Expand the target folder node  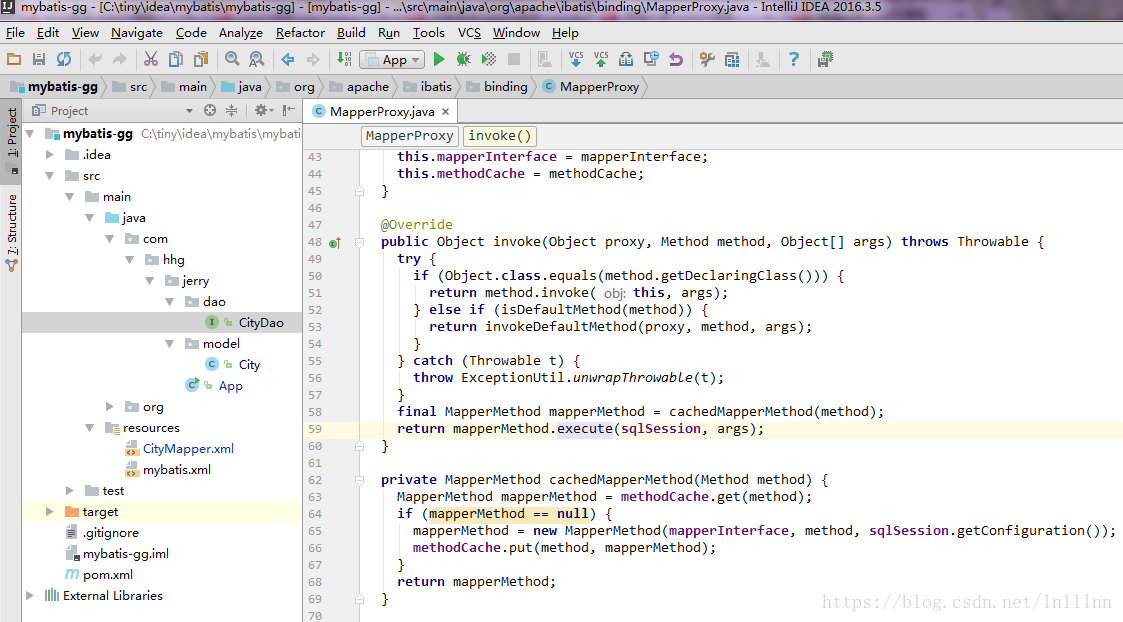(49, 511)
